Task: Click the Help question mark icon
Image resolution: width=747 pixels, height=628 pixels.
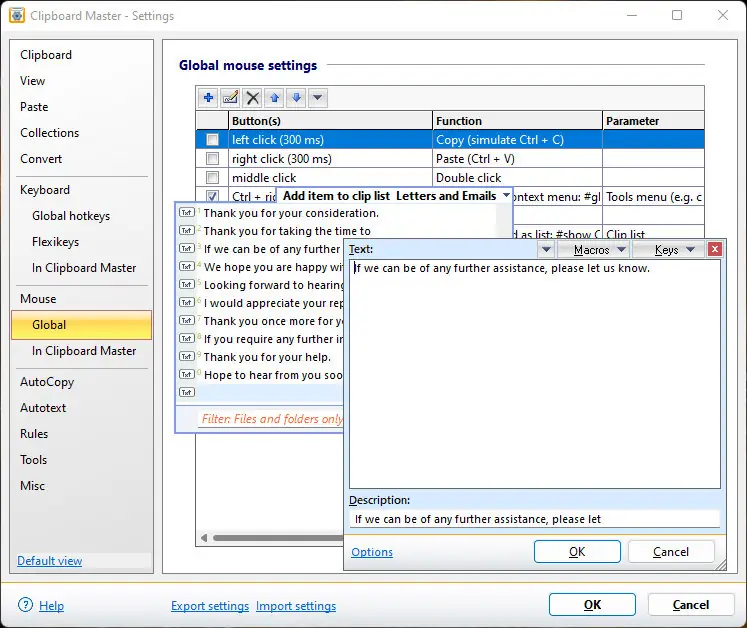Action: [x=25, y=605]
